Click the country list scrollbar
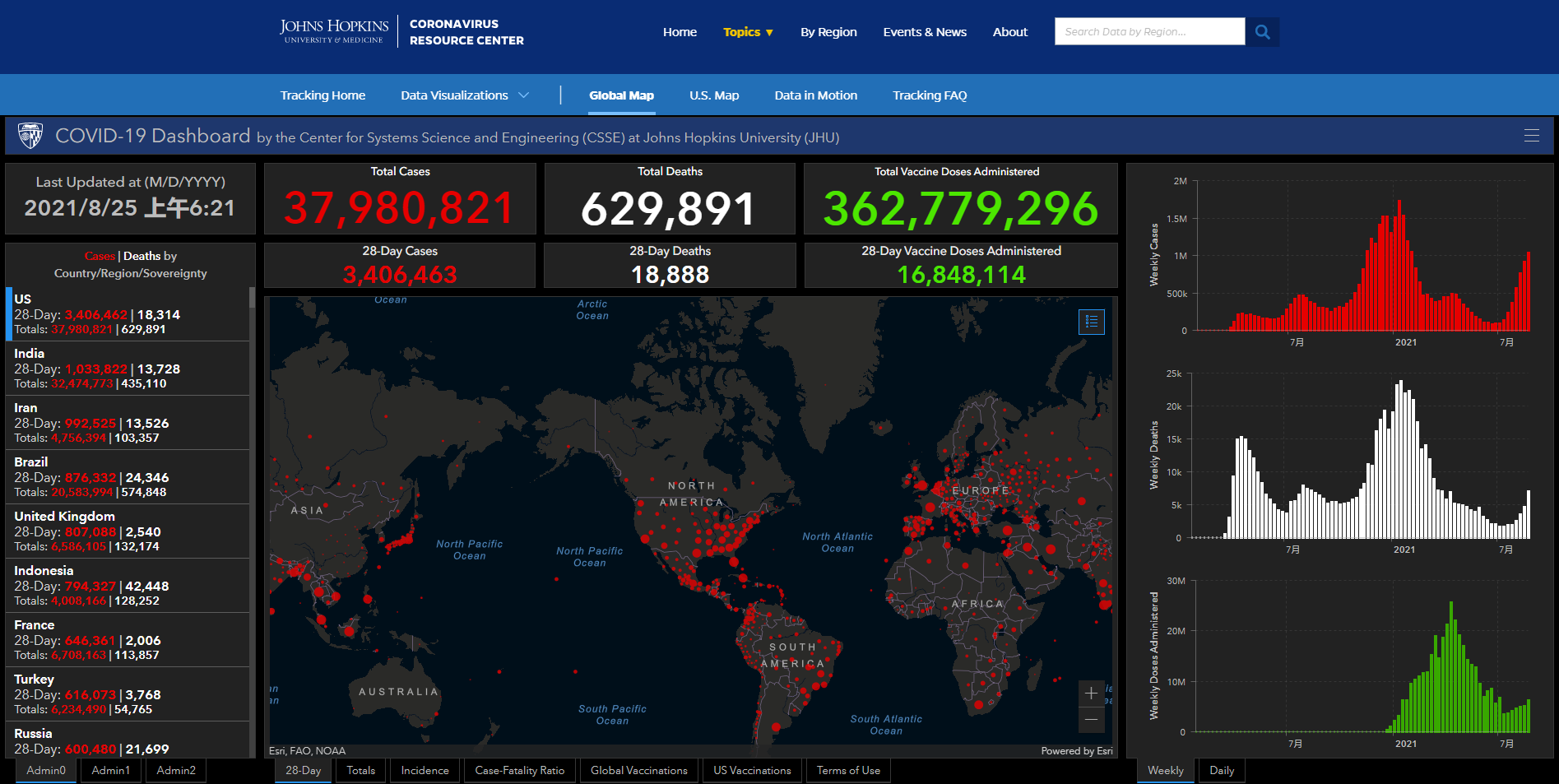Screen dimensions: 1559x784 [252, 411]
